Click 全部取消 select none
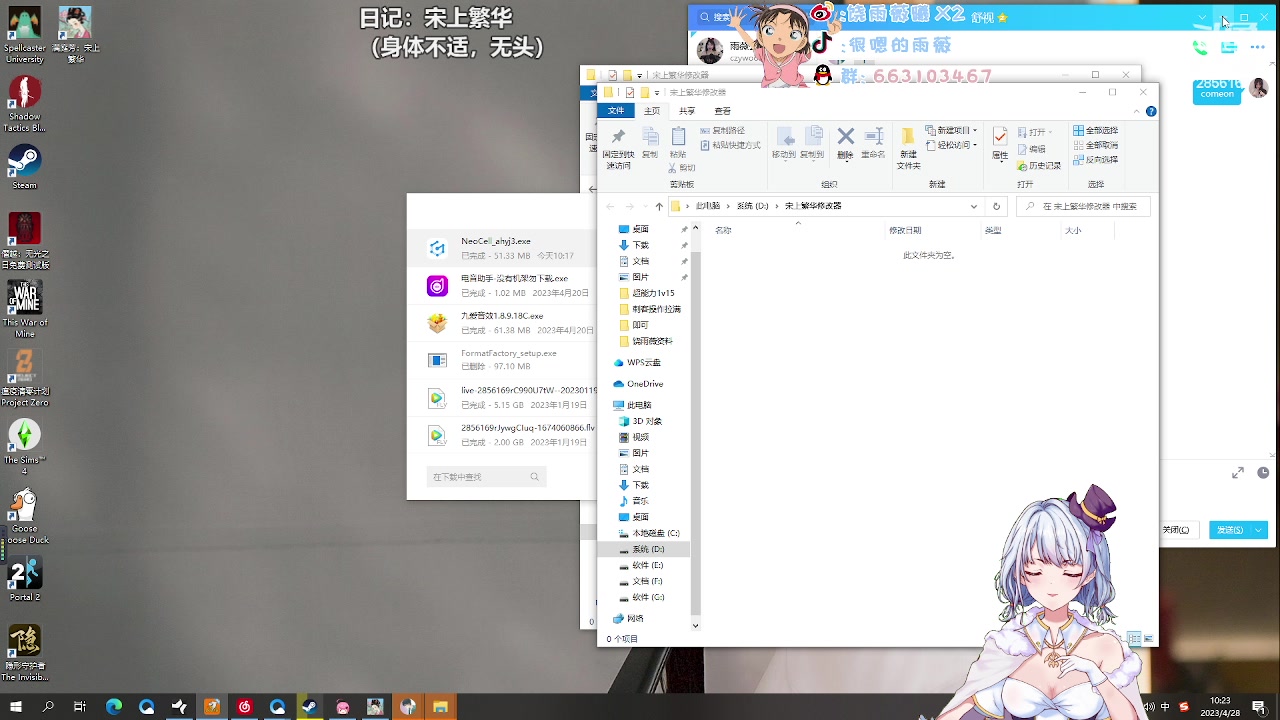The image size is (1280, 720). tap(1095, 145)
